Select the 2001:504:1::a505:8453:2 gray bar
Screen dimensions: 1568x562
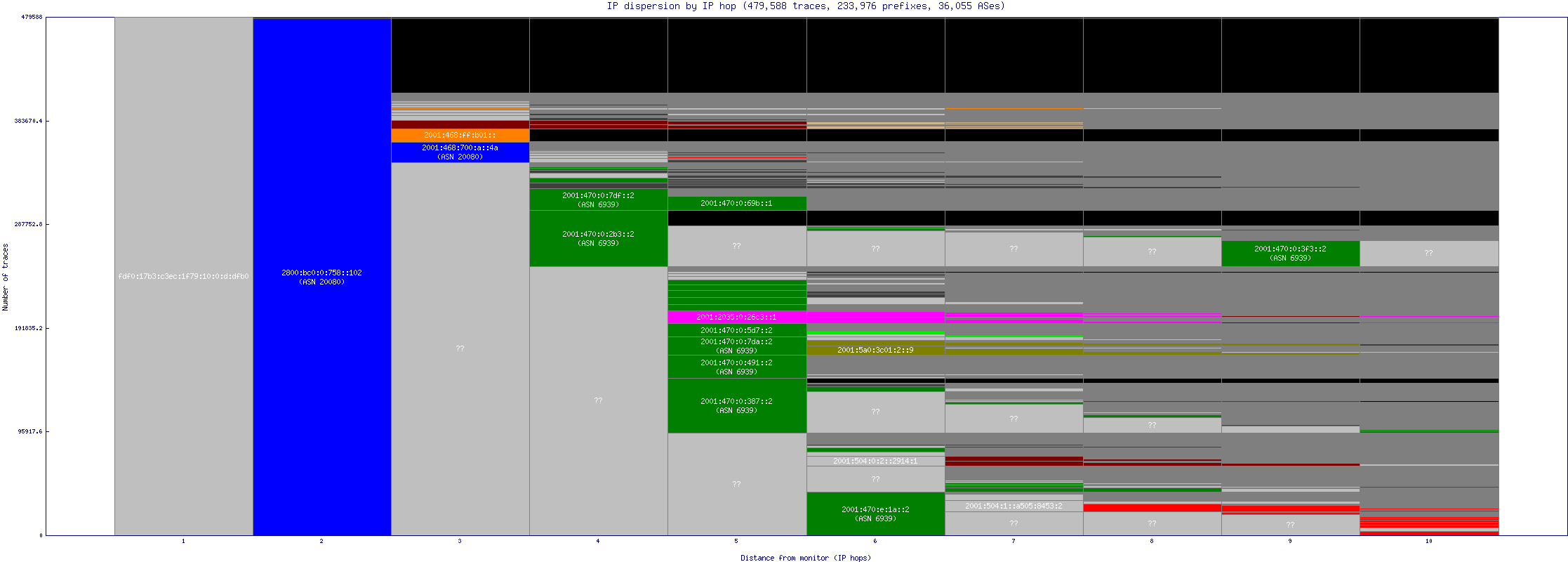point(1014,506)
